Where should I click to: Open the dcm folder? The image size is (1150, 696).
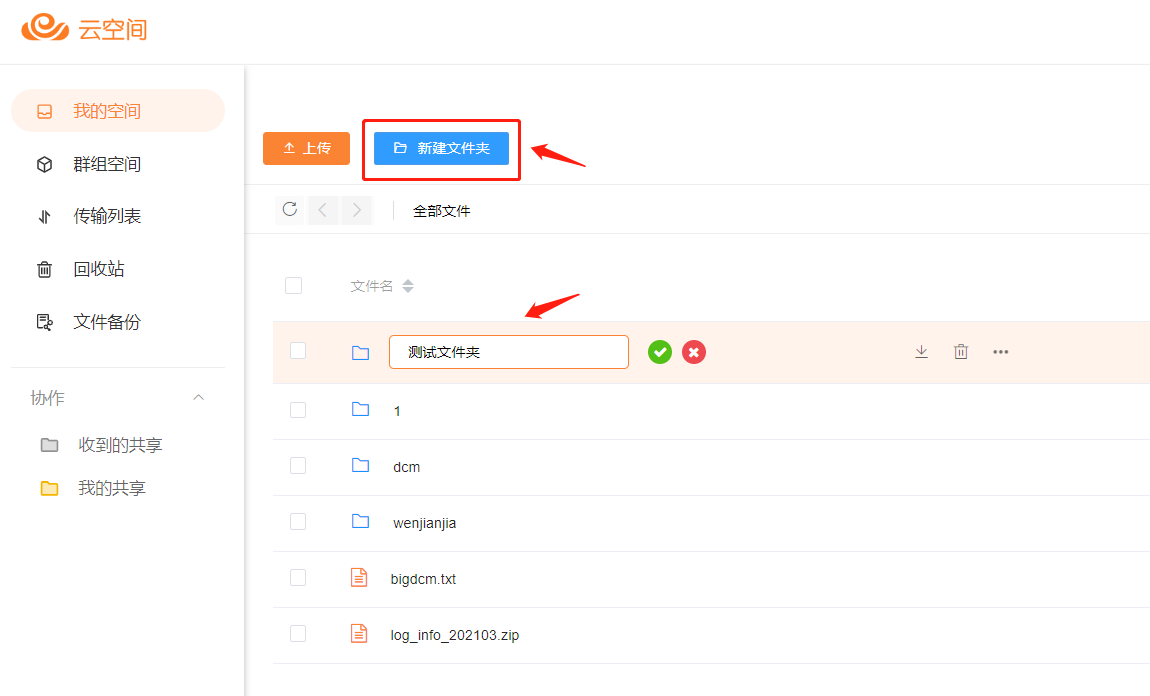(406, 467)
